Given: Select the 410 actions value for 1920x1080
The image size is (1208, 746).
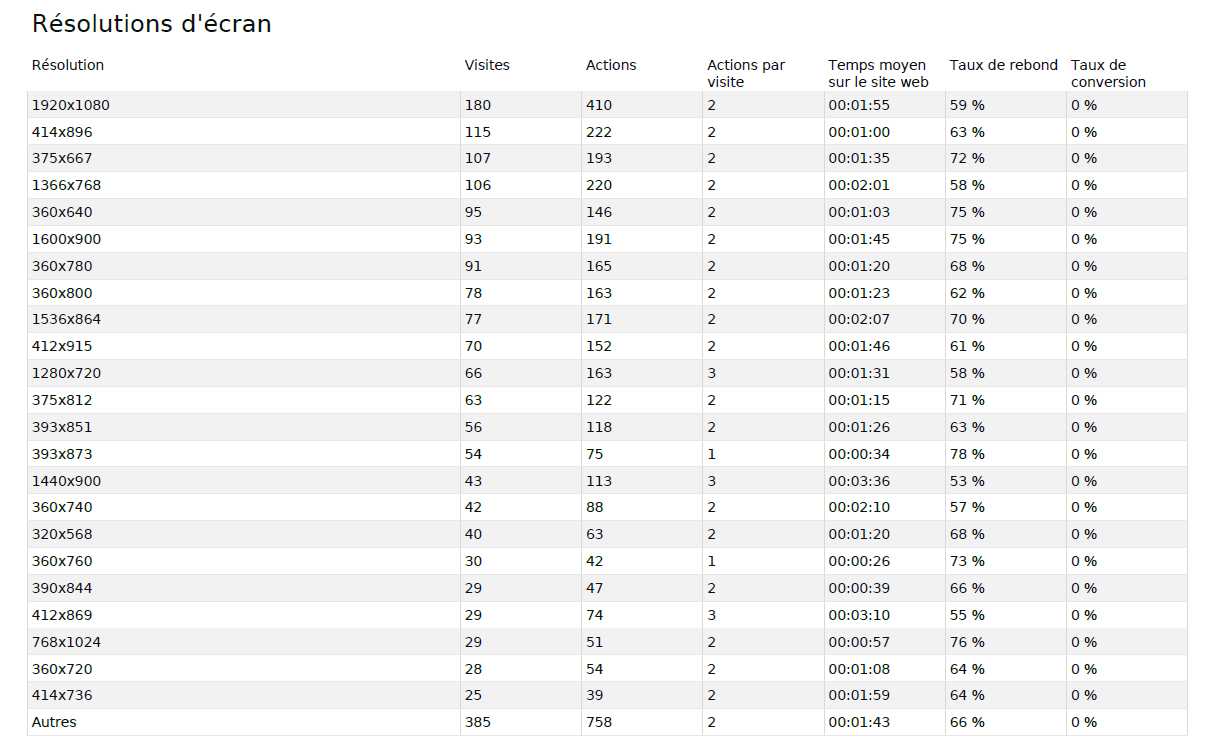Looking at the screenshot, I should [599, 105].
